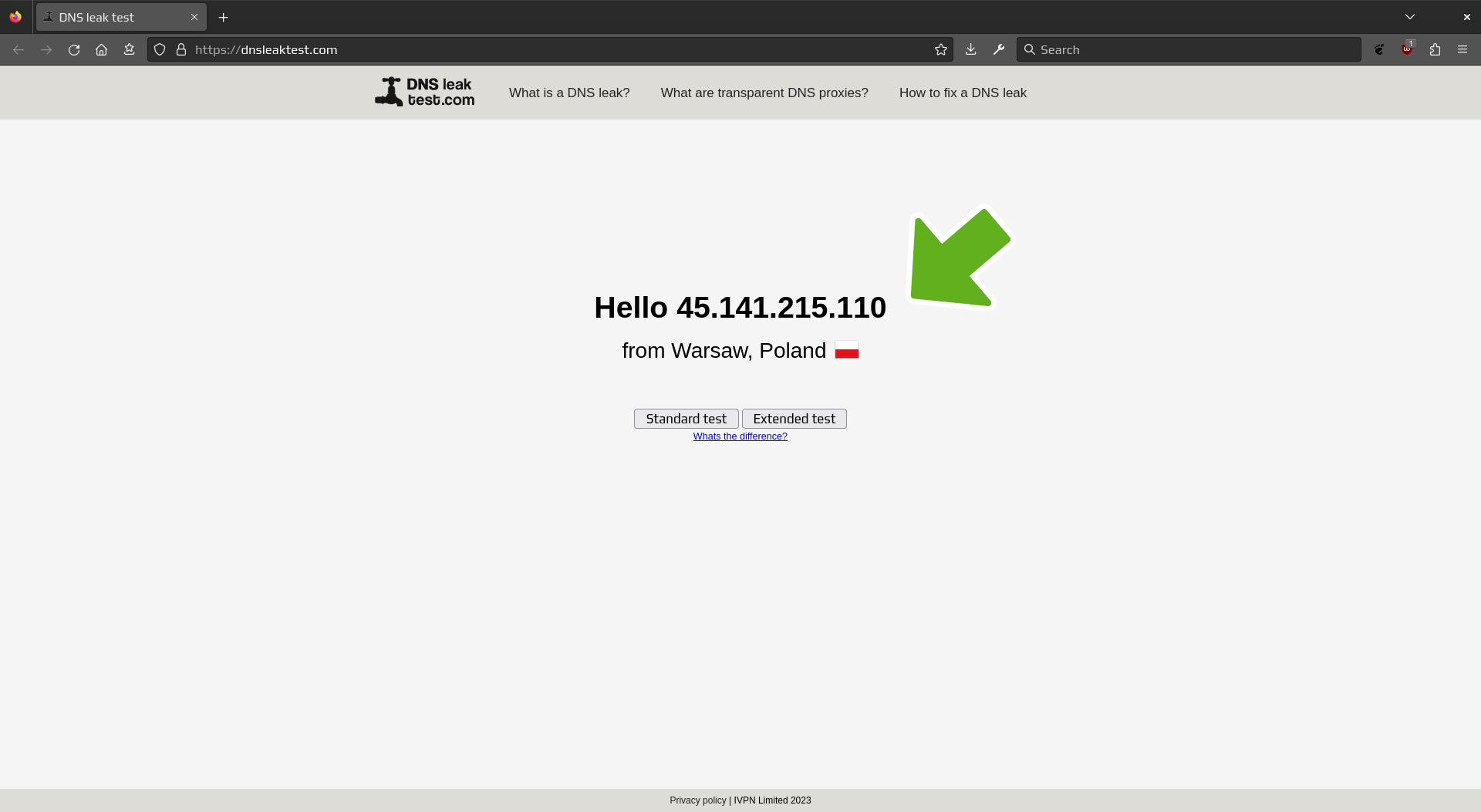
Task: Open a new tab
Action: 224,17
